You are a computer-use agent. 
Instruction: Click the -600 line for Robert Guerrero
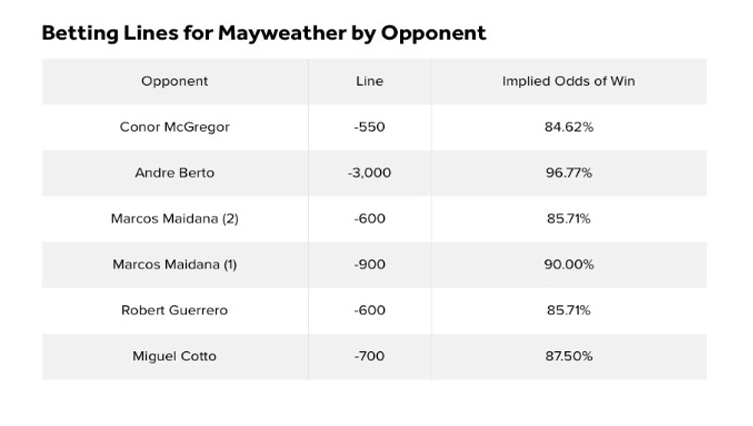click(369, 310)
